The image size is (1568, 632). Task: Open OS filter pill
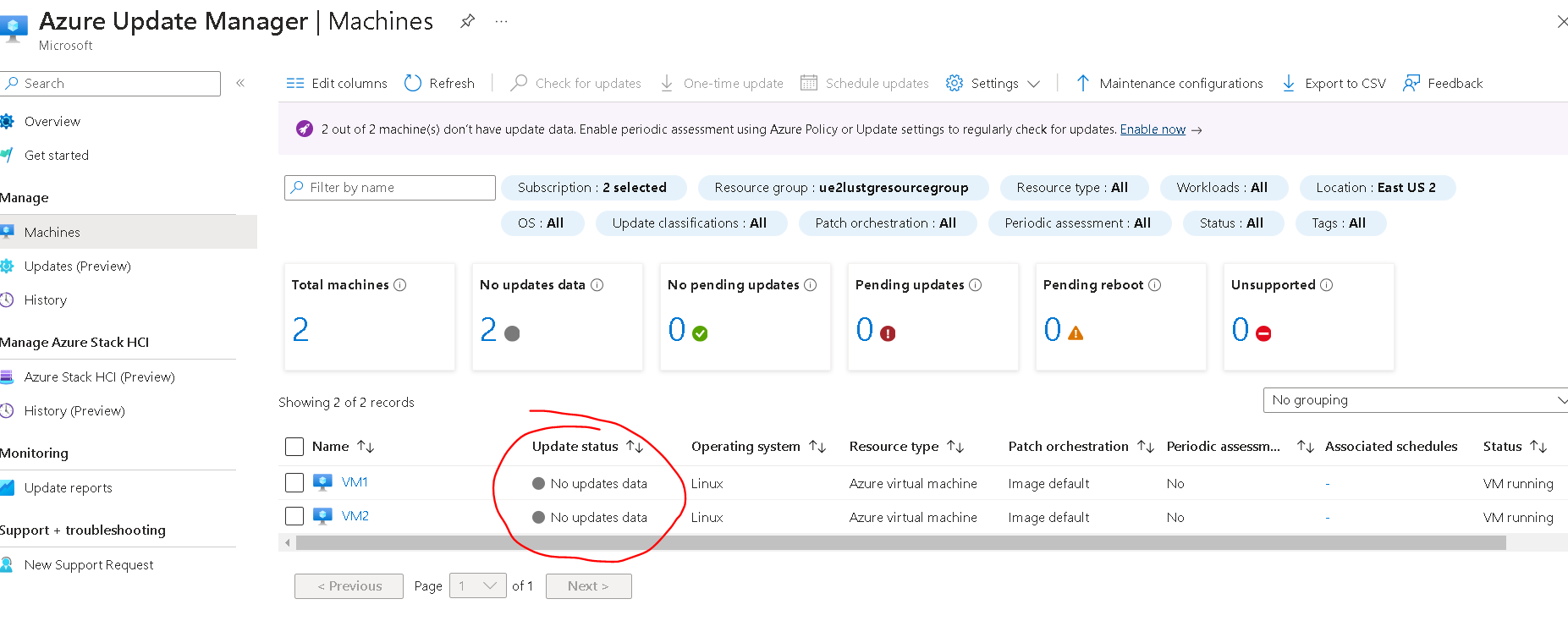(x=542, y=223)
